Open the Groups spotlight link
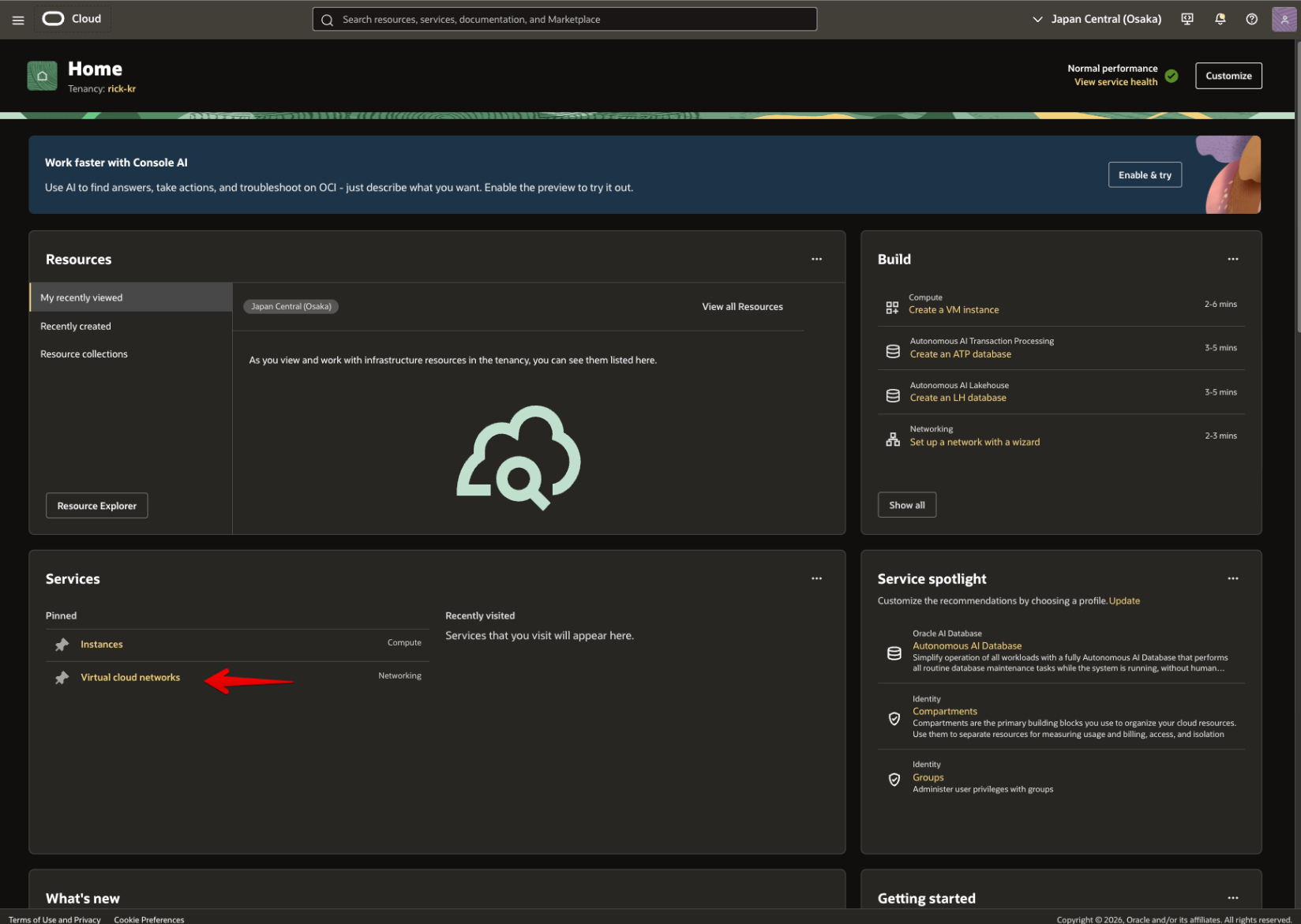Viewport: 1301px width, 924px height. click(x=928, y=777)
